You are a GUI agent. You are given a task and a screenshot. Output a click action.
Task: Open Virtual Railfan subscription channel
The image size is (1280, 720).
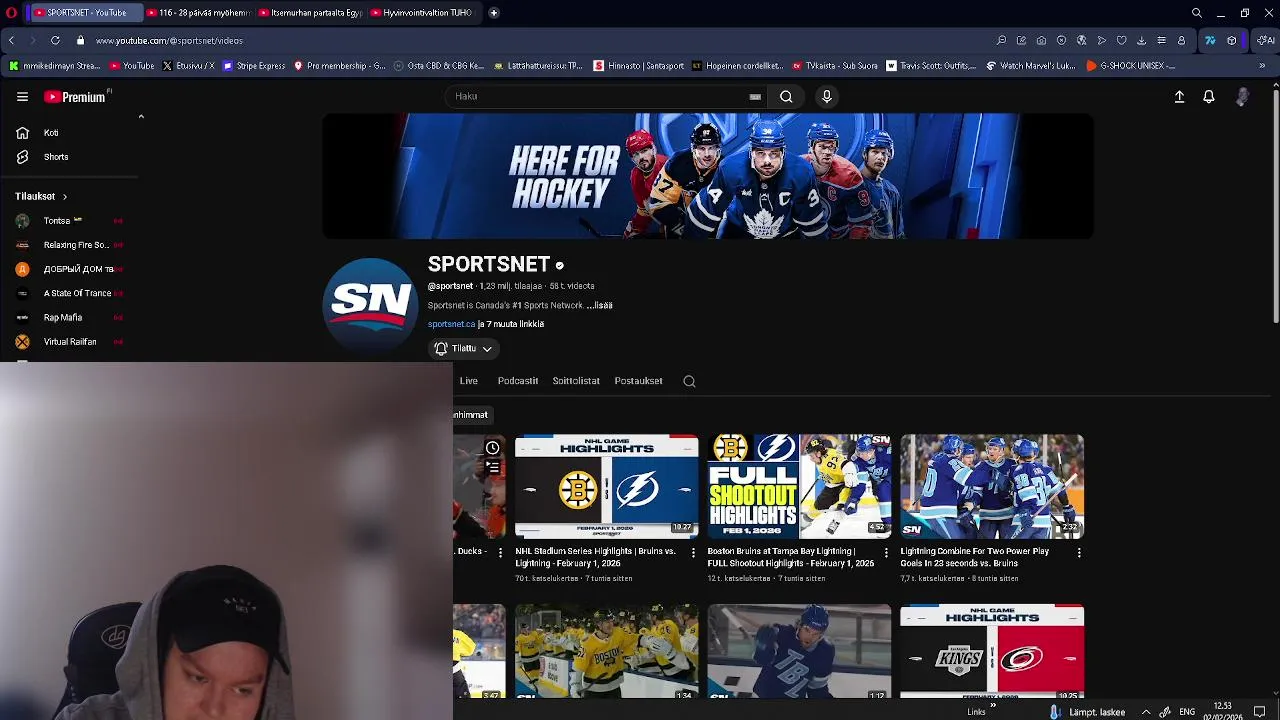click(70, 342)
